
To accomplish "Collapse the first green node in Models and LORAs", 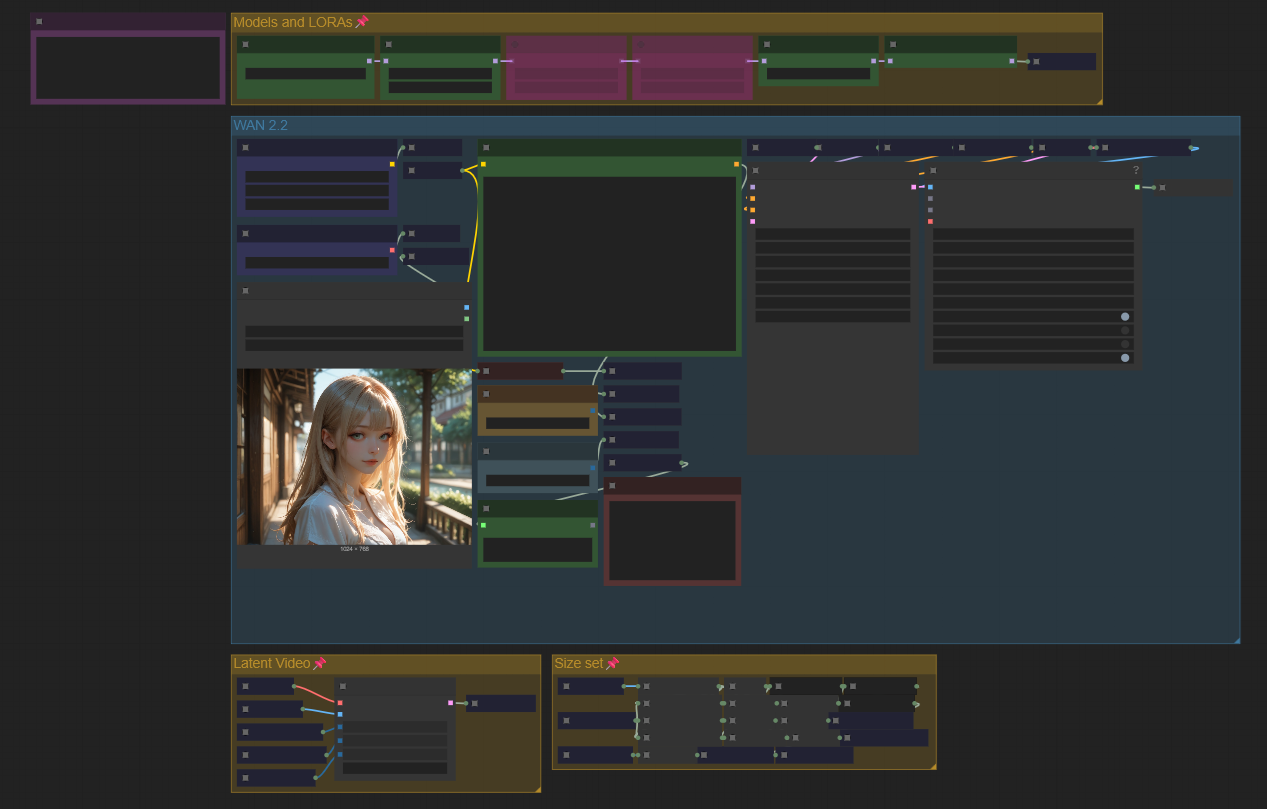I will (x=245, y=45).
